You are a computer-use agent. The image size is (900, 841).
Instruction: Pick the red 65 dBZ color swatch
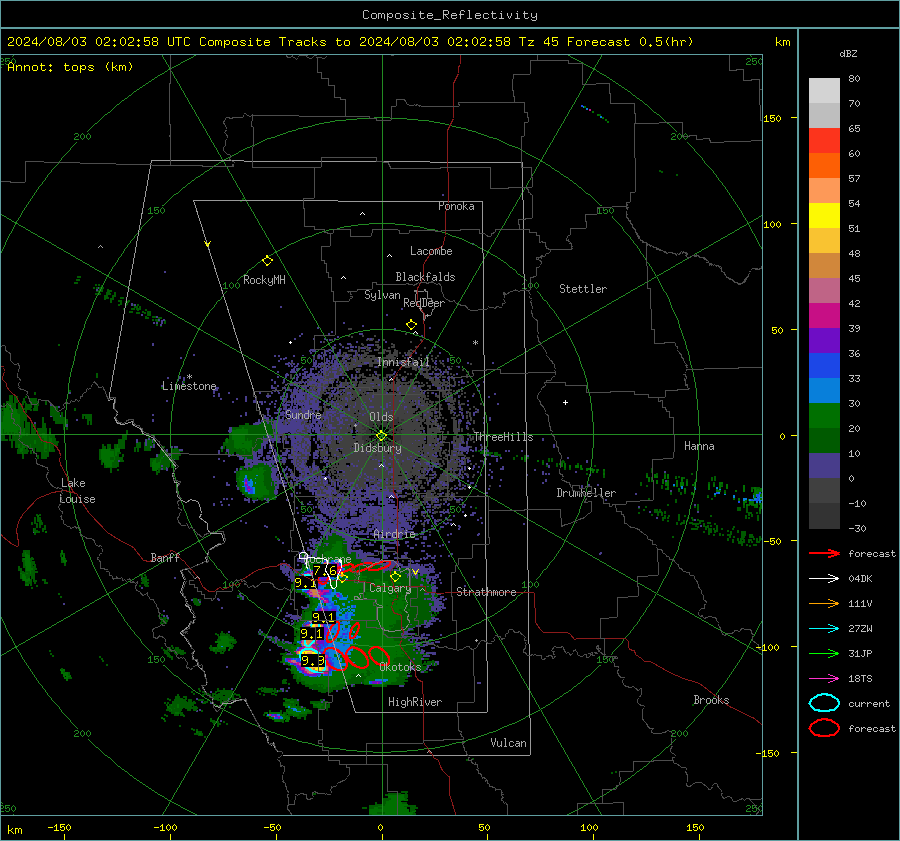pos(824,140)
